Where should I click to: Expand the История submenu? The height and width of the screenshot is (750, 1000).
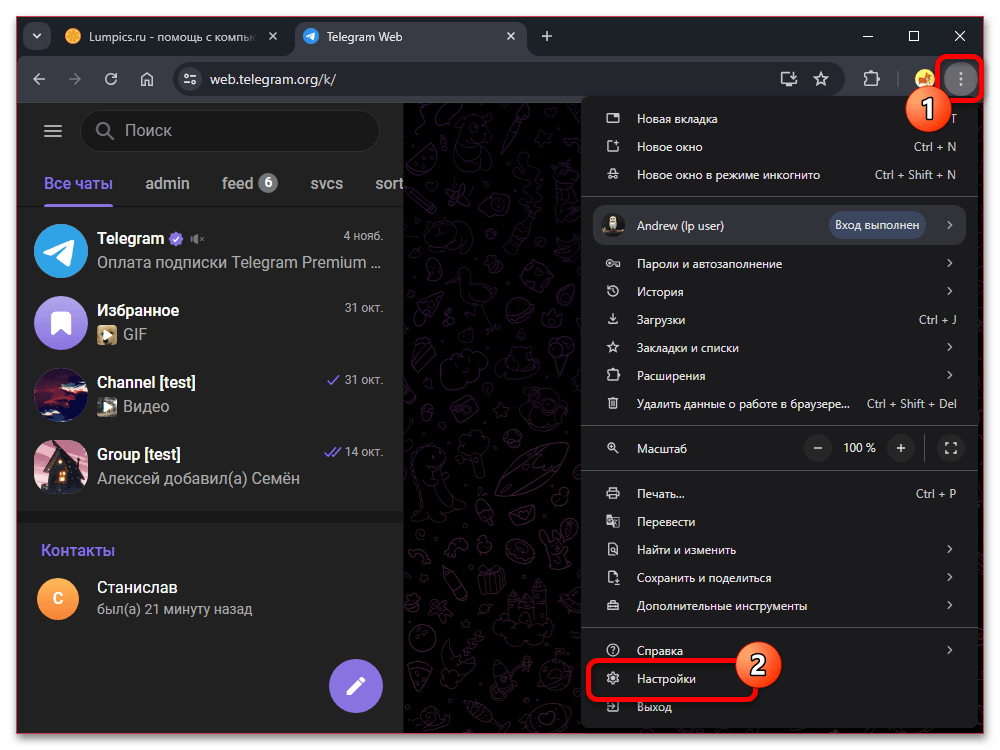780,292
